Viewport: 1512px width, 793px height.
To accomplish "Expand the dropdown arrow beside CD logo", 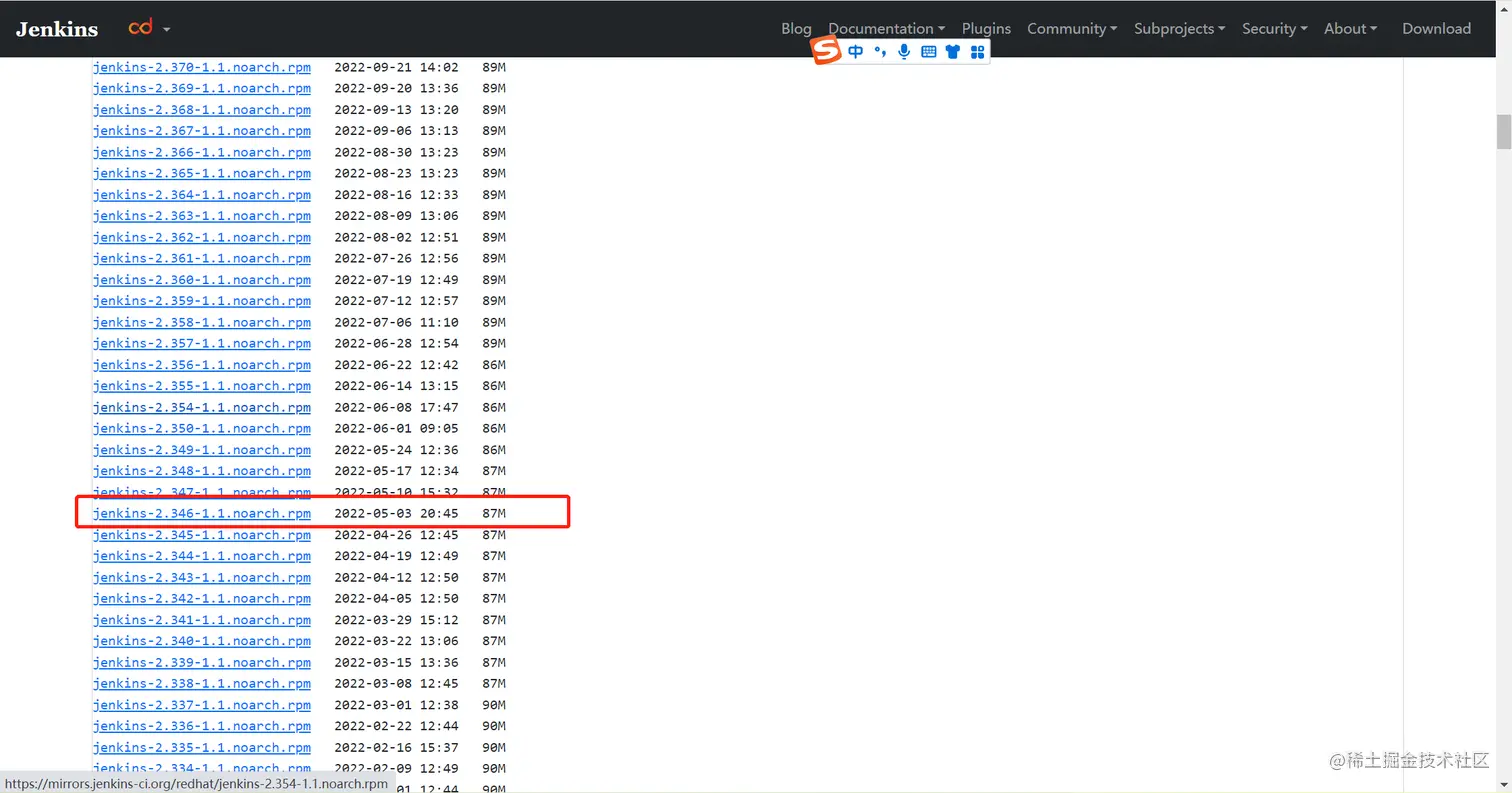I will (x=167, y=30).
